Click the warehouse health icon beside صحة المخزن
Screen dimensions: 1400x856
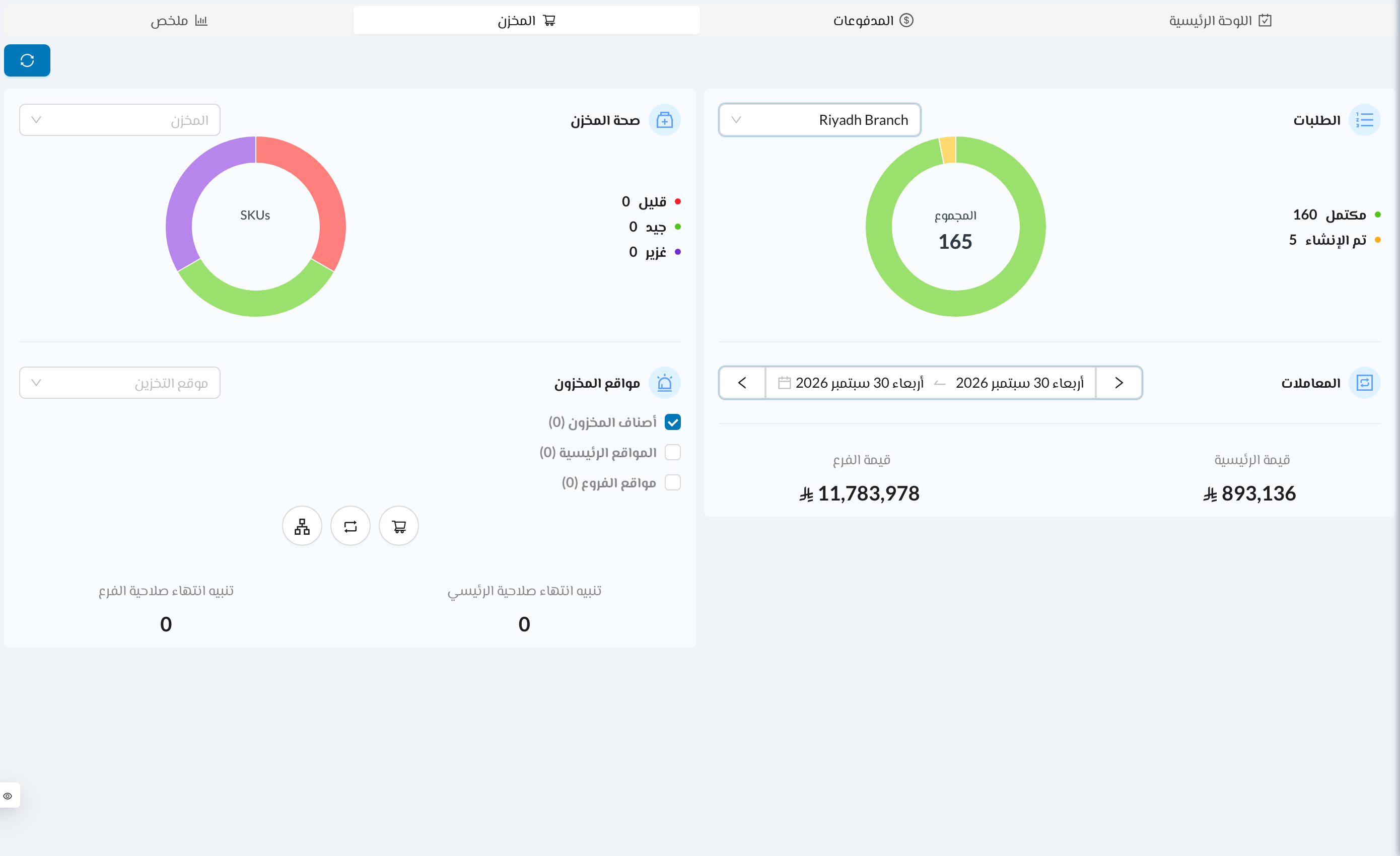(x=664, y=120)
